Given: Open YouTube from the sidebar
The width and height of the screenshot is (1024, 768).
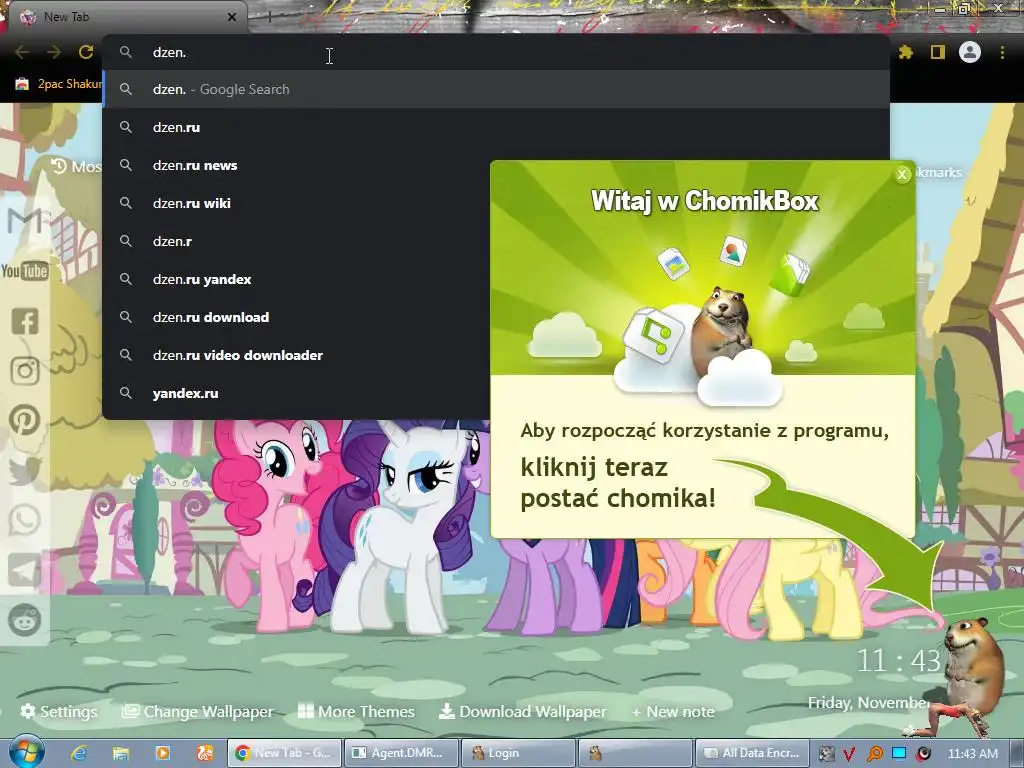Looking at the screenshot, I should tap(25, 270).
